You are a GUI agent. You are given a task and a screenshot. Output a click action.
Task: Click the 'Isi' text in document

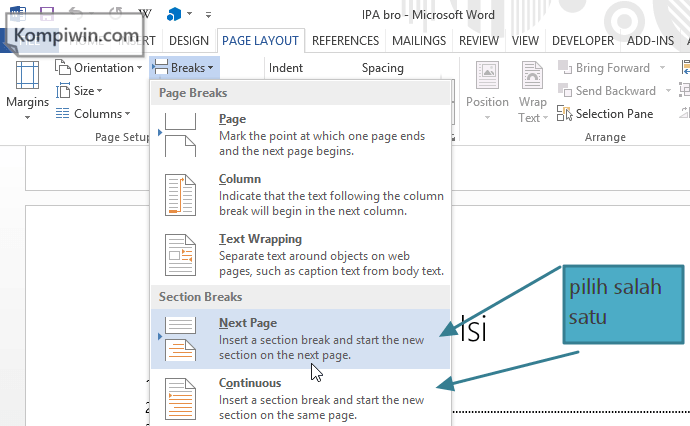click(x=473, y=328)
